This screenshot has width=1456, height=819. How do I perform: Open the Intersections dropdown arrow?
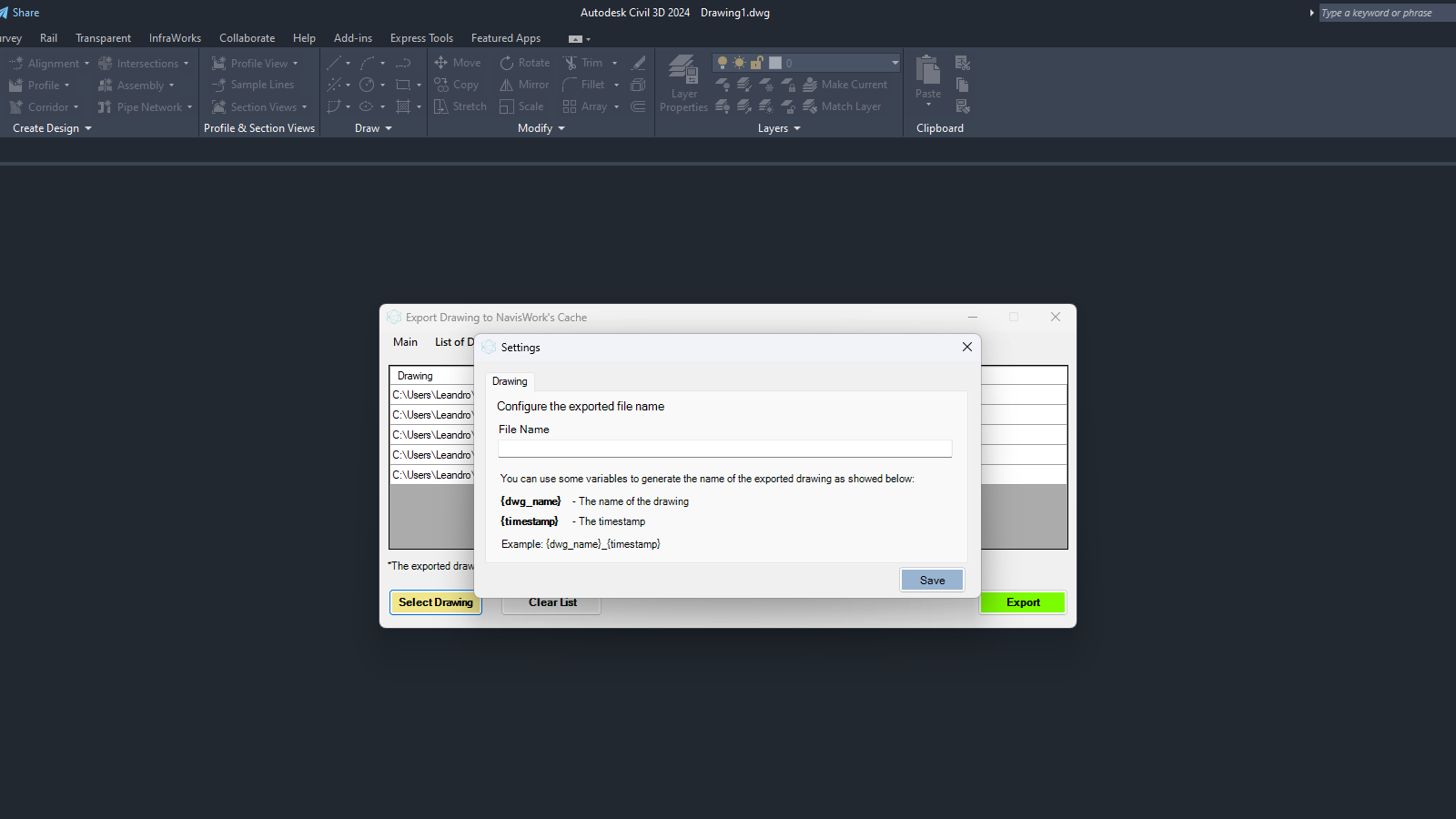(186, 64)
